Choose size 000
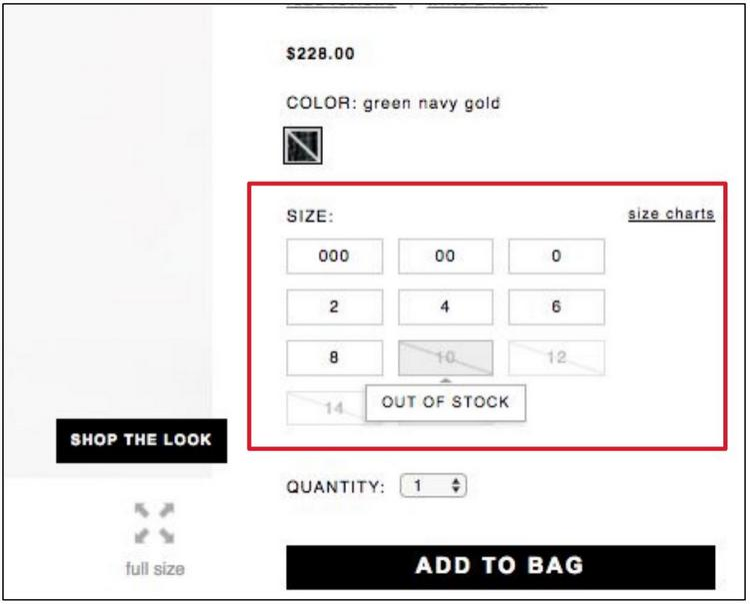This screenshot has width=750, height=604. coord(334,256)
